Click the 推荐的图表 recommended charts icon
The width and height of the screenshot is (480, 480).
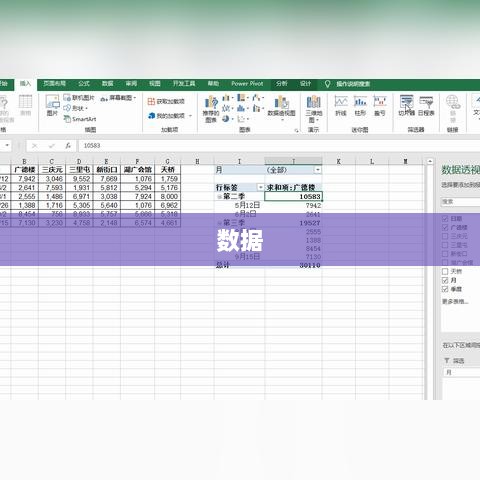click(211, 102)
